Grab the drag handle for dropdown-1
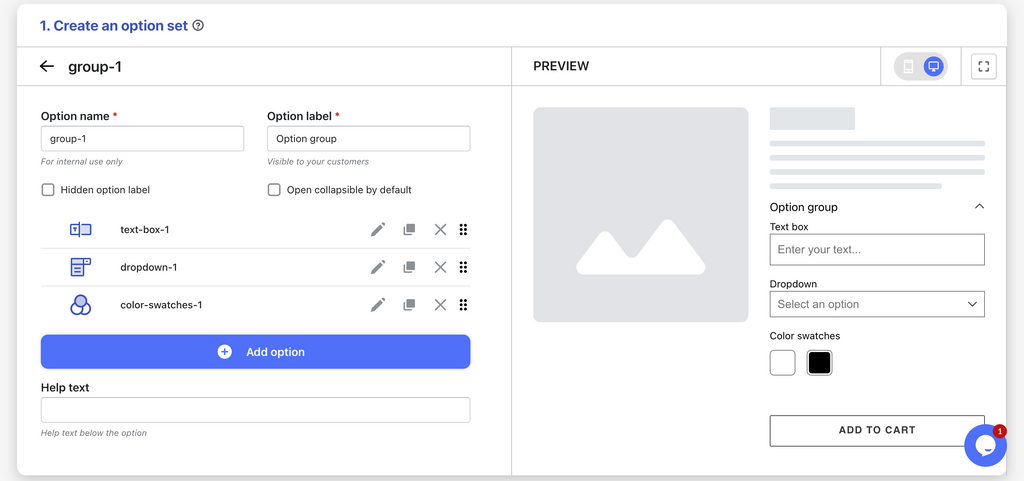The image size is (1024, 481). pyautogui.click(x=464, y=267)
